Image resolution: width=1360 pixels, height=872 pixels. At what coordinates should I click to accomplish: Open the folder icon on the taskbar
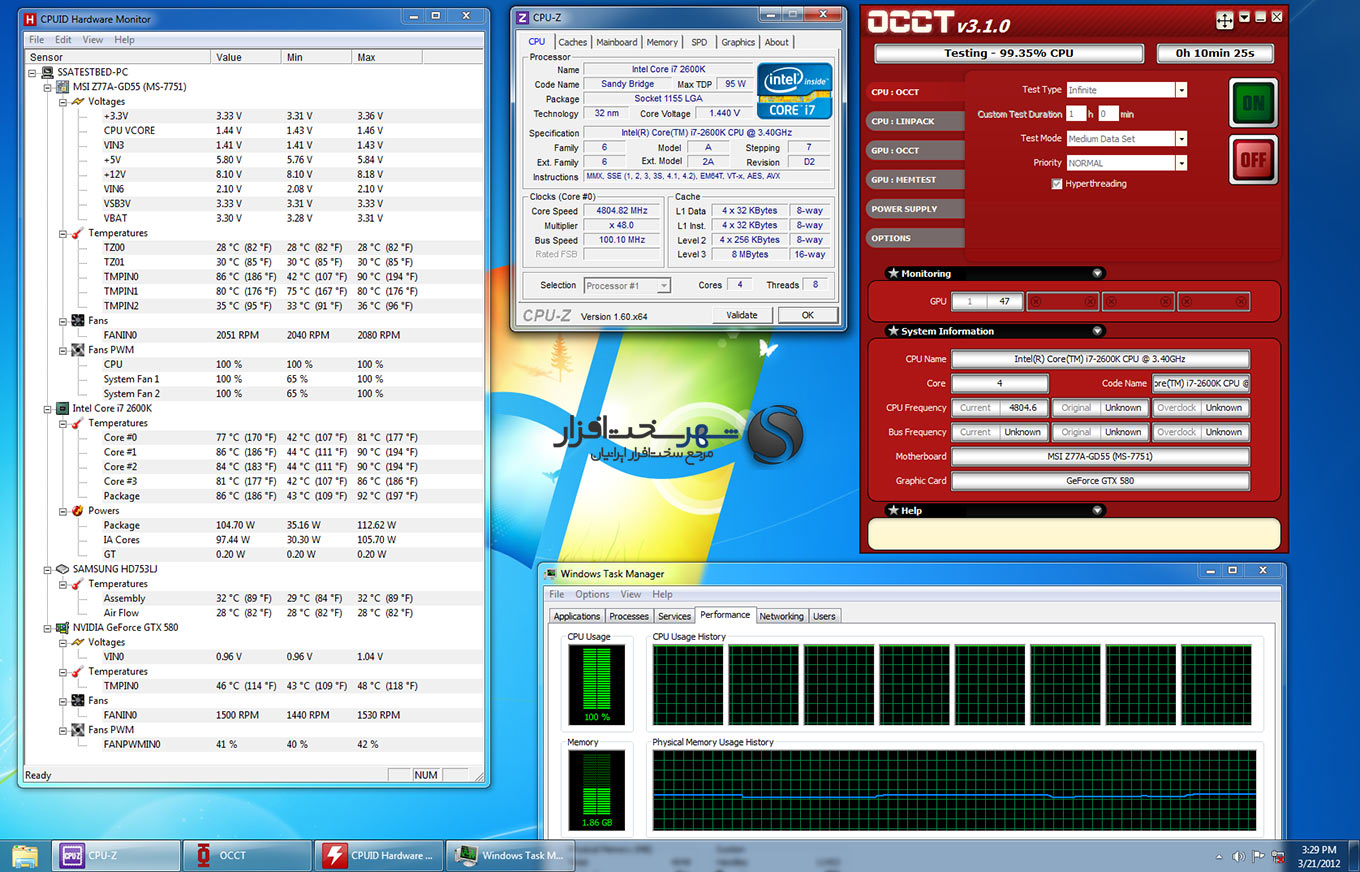coord(25,855)
